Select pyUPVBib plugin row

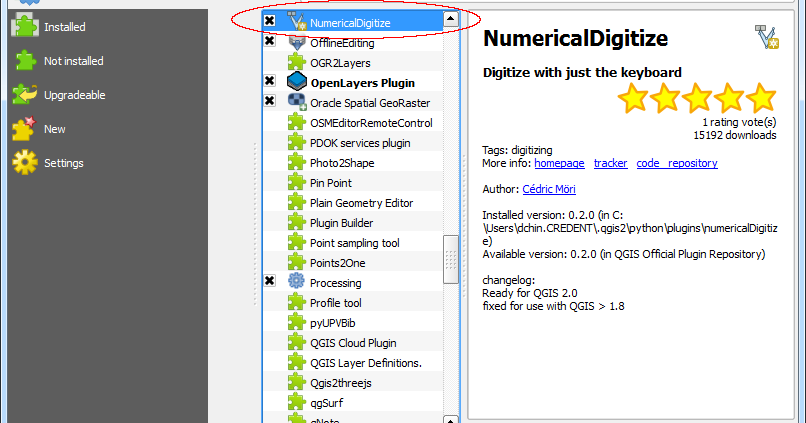(x=353, y=323)
